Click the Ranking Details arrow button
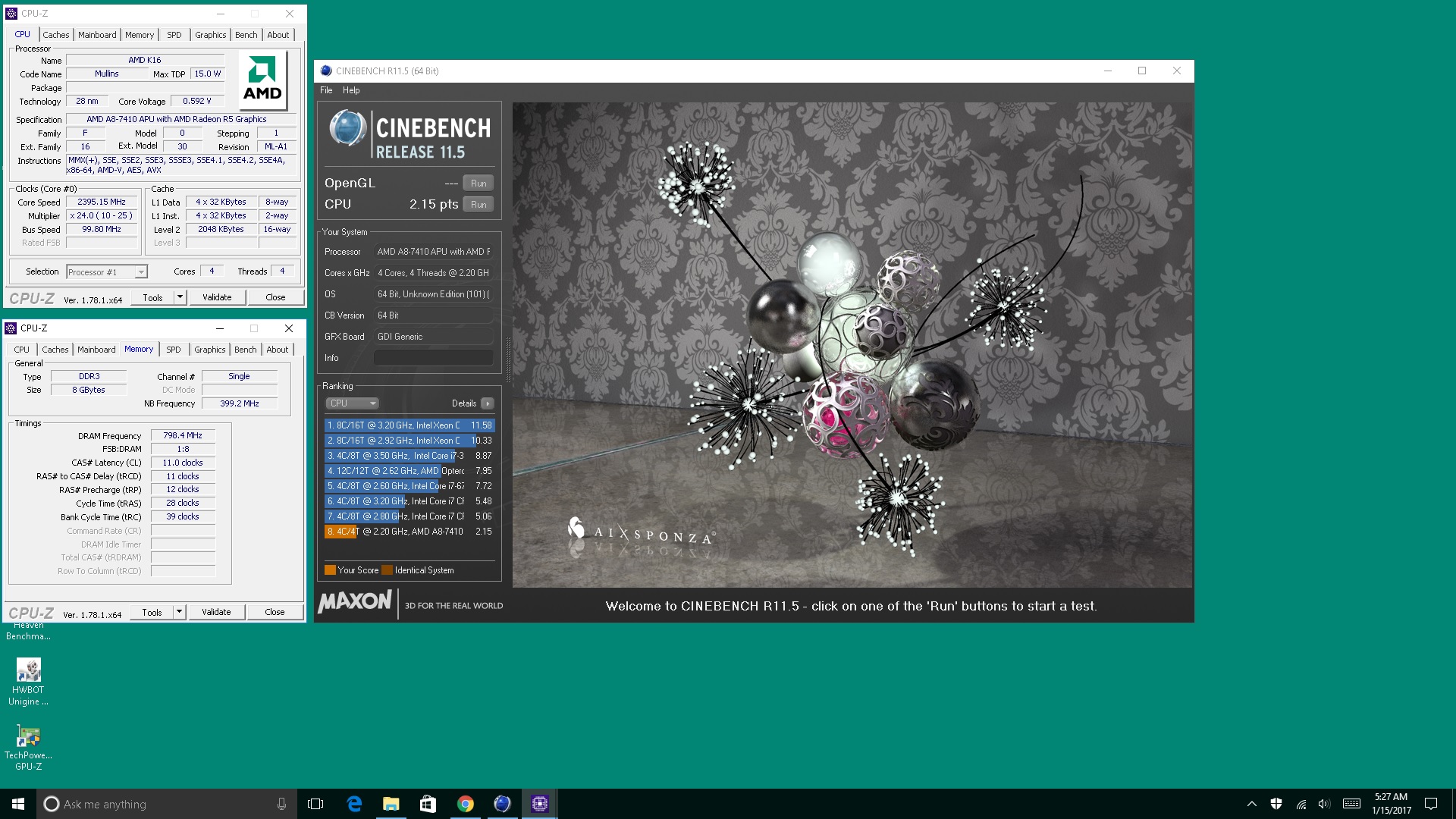The width and height of the screenshot is (1456, 819). [488, 403]
